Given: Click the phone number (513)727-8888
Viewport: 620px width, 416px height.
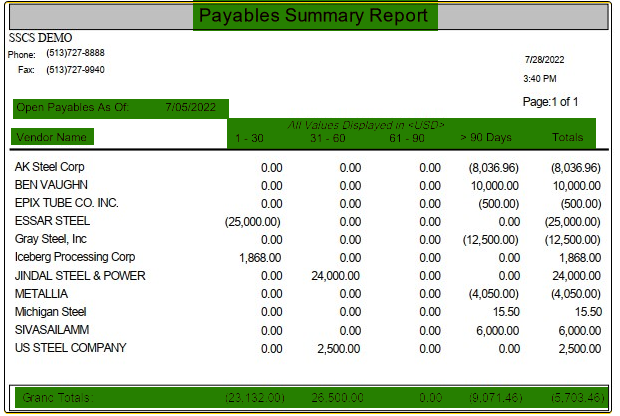Looking at the screenshot, I should 75,53.
